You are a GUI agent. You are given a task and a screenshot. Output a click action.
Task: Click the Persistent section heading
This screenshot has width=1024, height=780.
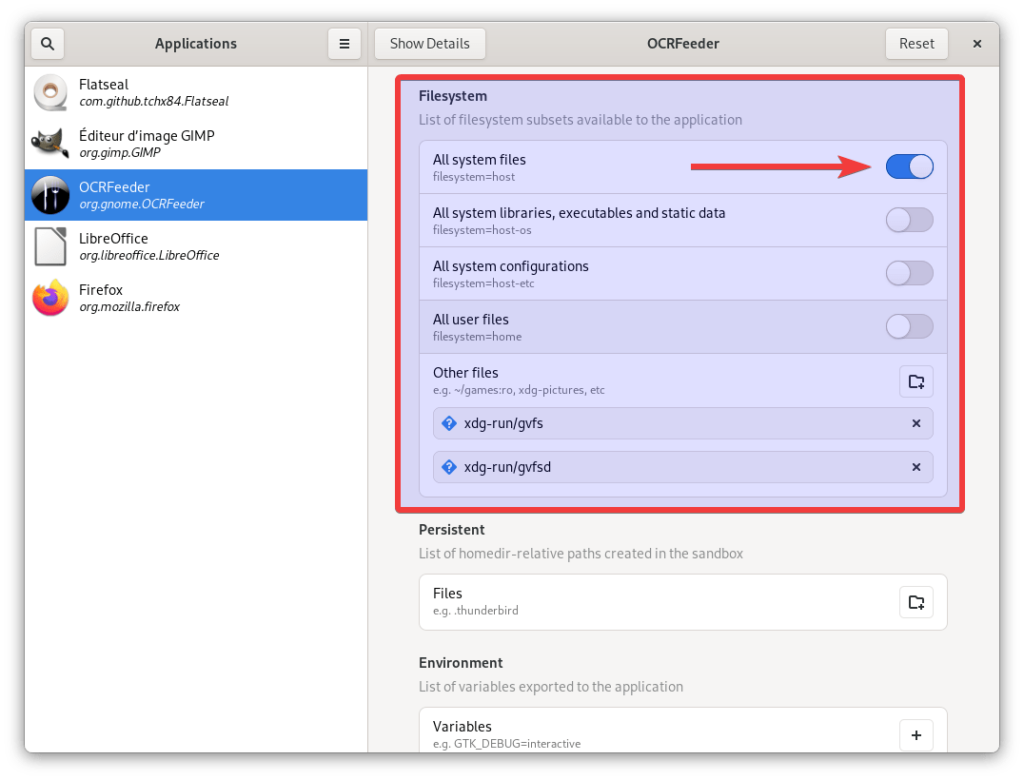pyautogui.click(x=451, y=530)
